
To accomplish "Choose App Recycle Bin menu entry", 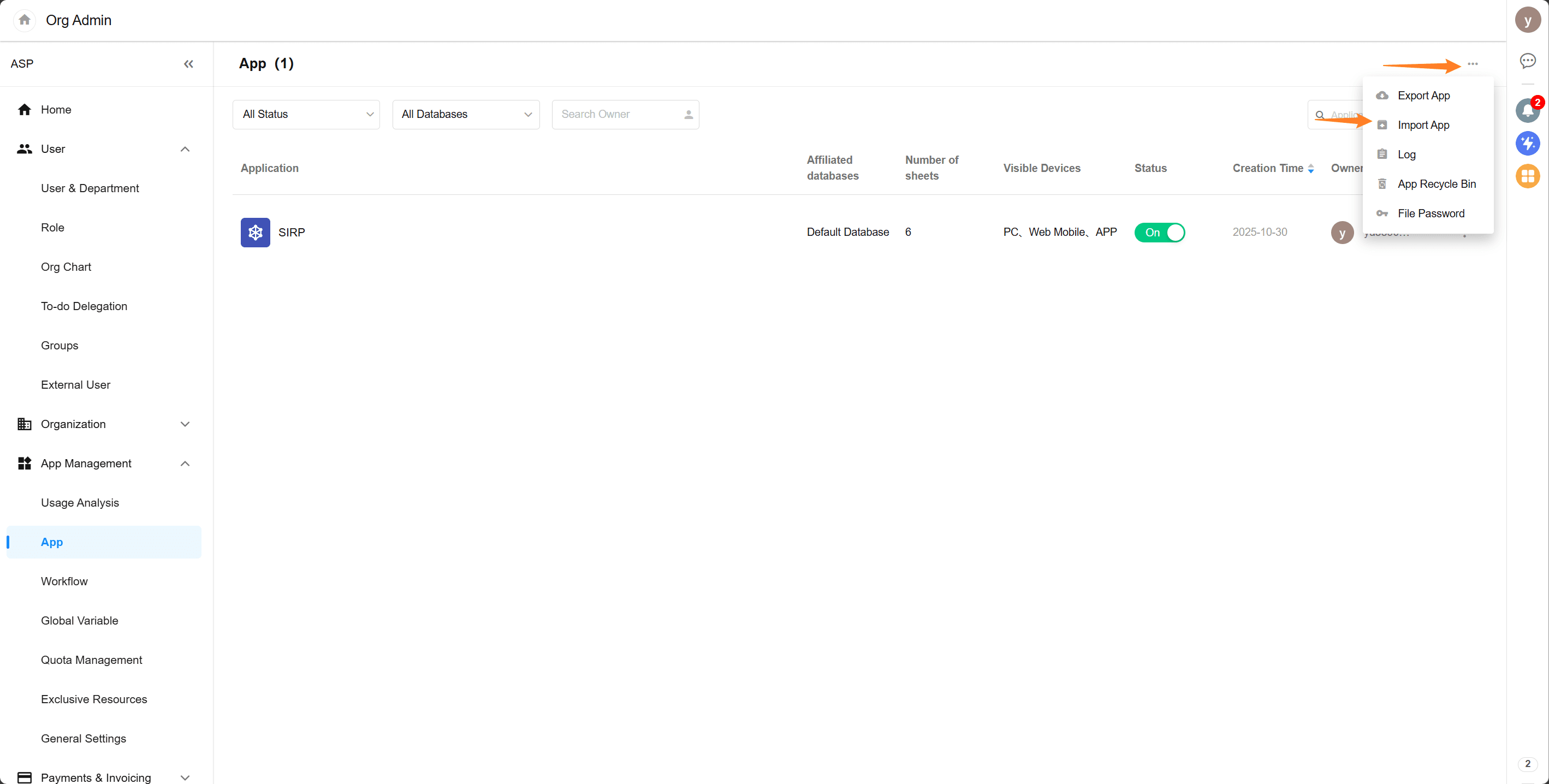I will click(x=1436, y=184).
